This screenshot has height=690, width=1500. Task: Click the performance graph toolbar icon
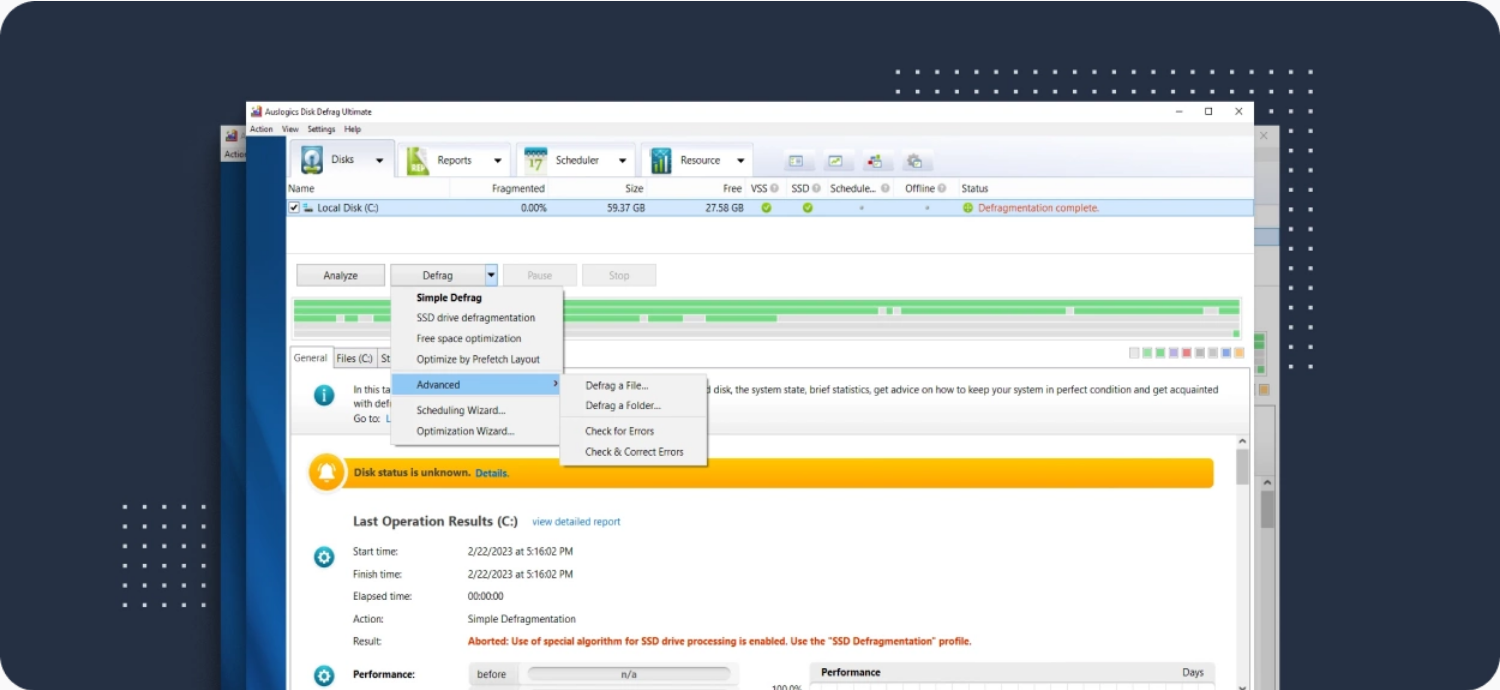pos(835,160)
